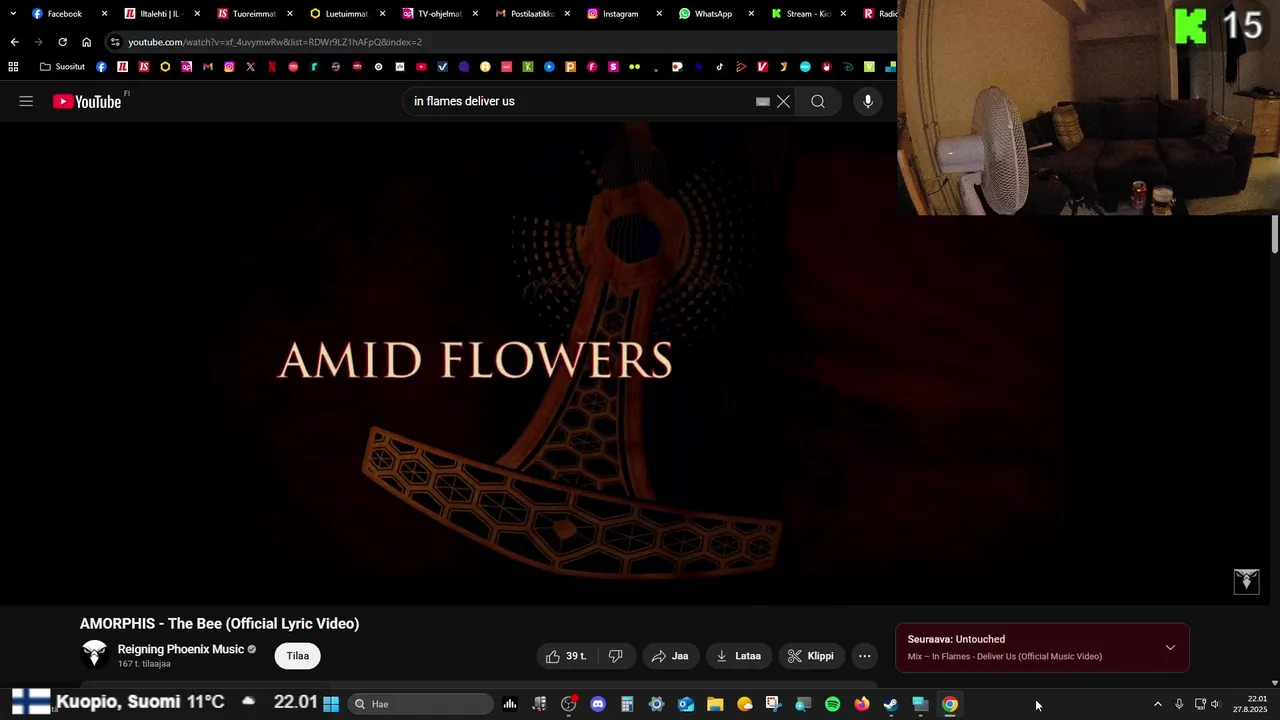Open the channel watermark in the player

coord(1246,581)
